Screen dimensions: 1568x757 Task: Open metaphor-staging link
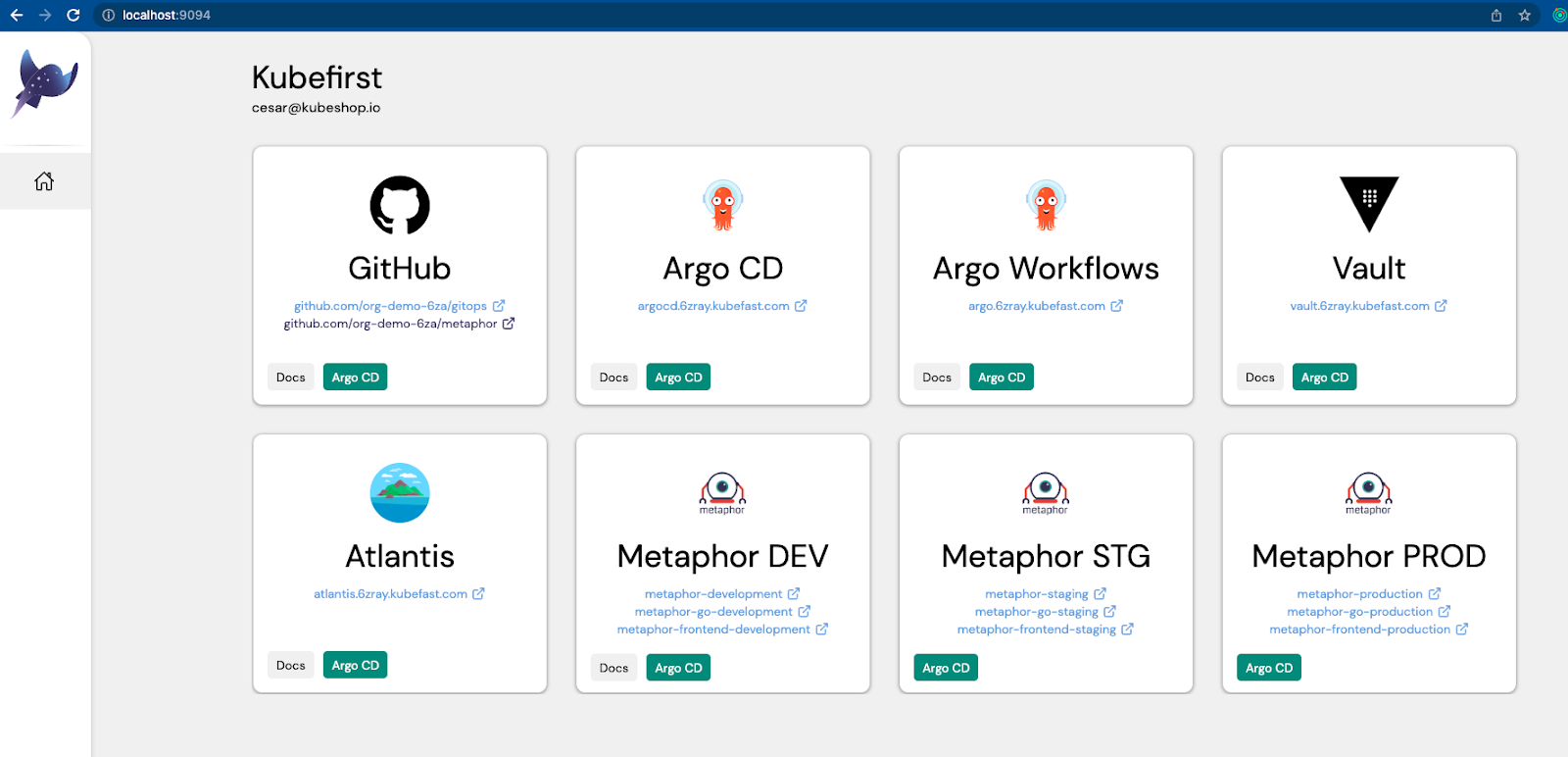point(1037,594)
